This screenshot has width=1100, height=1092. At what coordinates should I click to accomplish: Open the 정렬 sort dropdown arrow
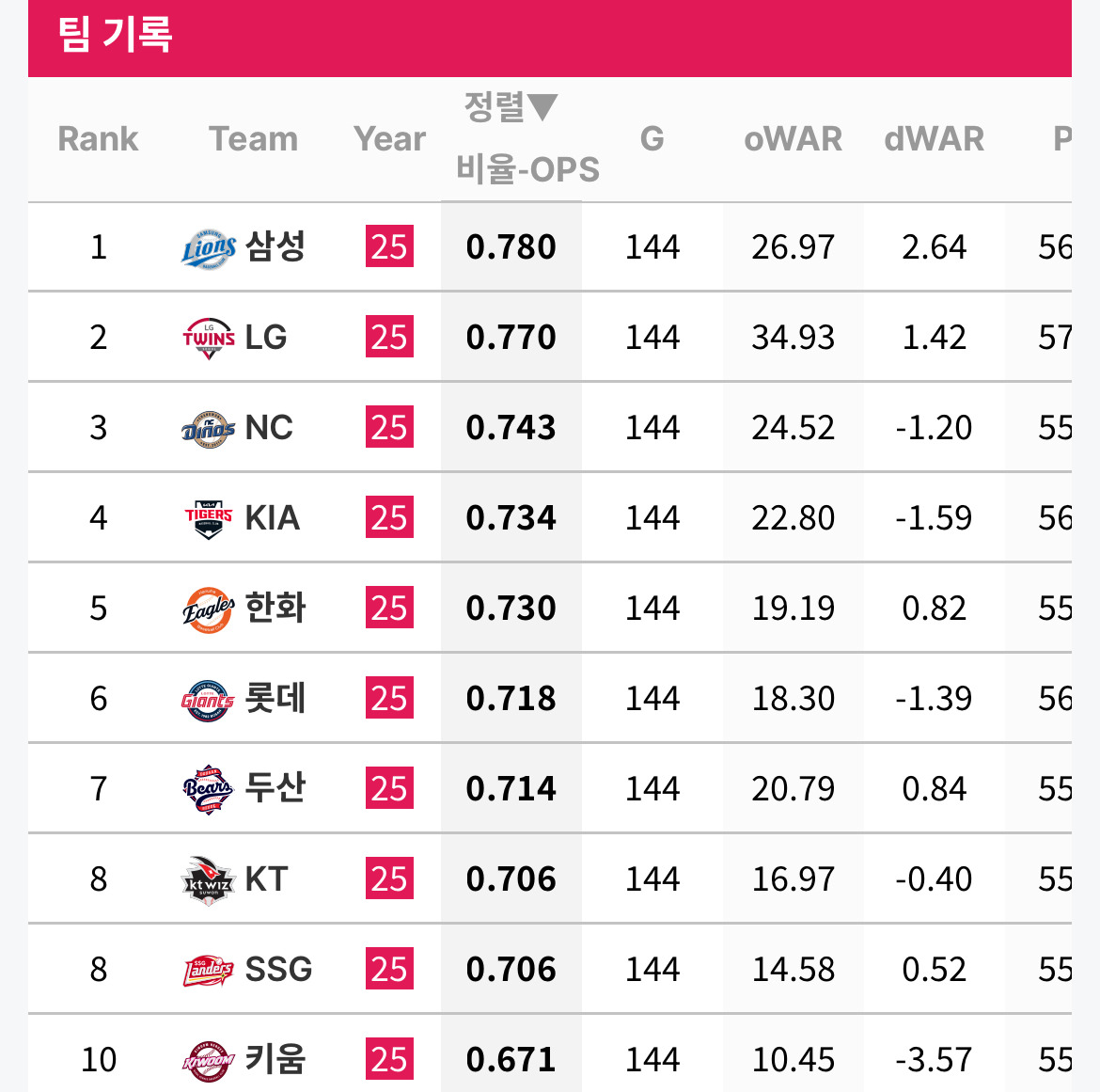[542, 107]
